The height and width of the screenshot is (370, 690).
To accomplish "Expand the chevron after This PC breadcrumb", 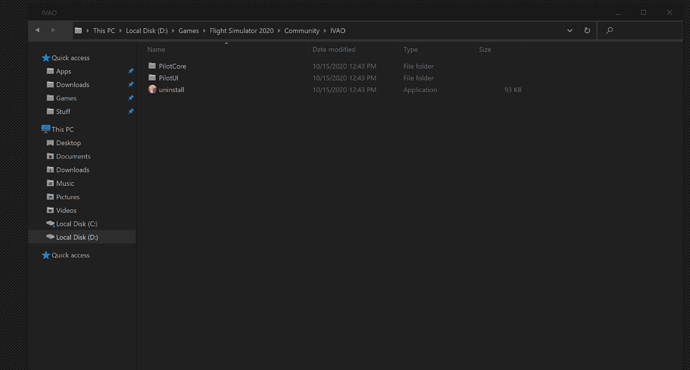I will click(x=121, y=30).
